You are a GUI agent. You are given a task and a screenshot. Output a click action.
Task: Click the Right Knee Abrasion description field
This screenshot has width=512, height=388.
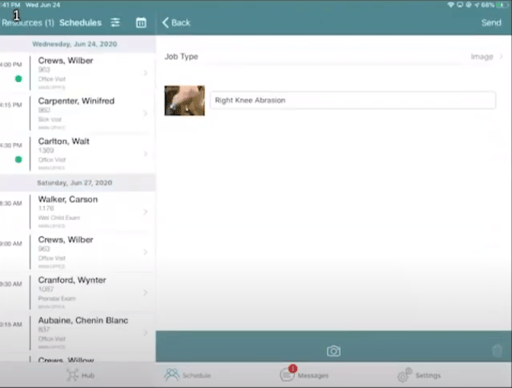click(x=353, y=100)
